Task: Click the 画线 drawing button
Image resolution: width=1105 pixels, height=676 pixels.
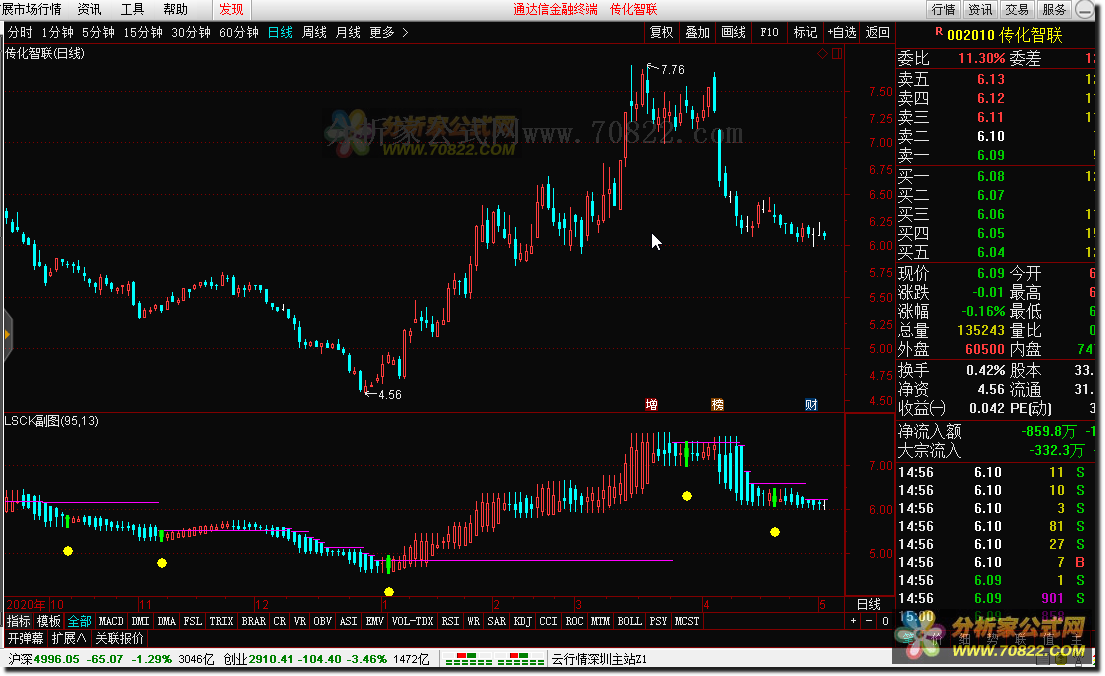Action: 734,32
